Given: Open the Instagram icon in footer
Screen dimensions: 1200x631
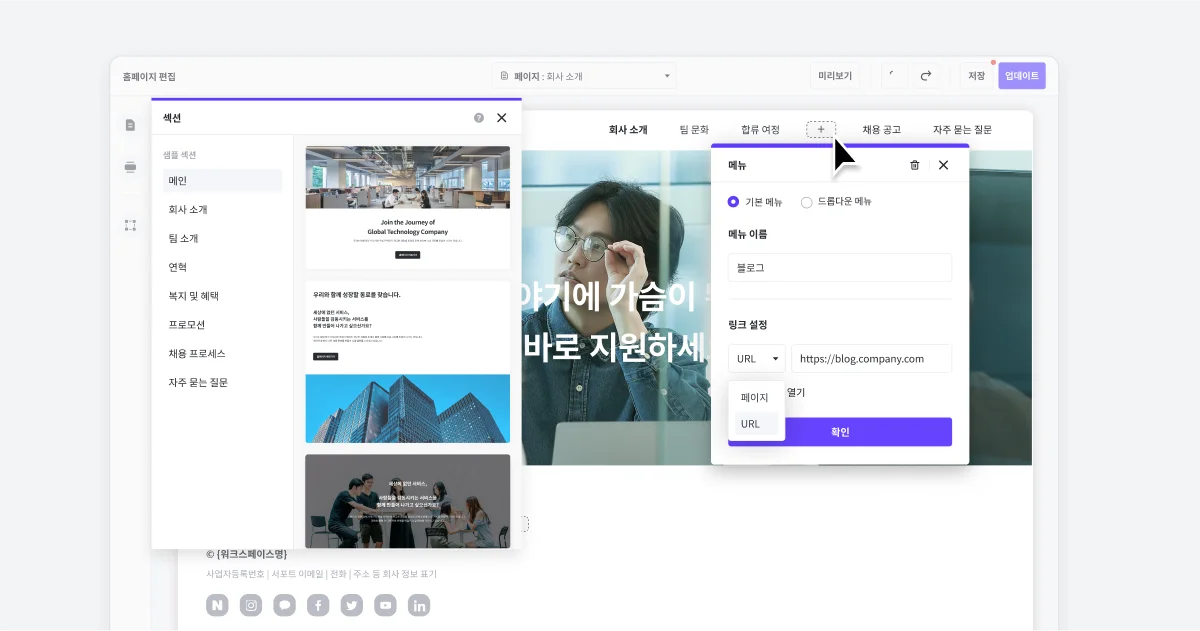Looking at the screenshot, I should [x=251, y=605].
